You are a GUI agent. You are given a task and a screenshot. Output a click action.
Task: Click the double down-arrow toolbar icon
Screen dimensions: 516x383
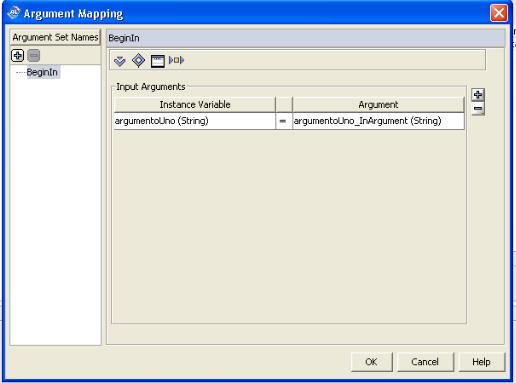[x=120, y=61]
